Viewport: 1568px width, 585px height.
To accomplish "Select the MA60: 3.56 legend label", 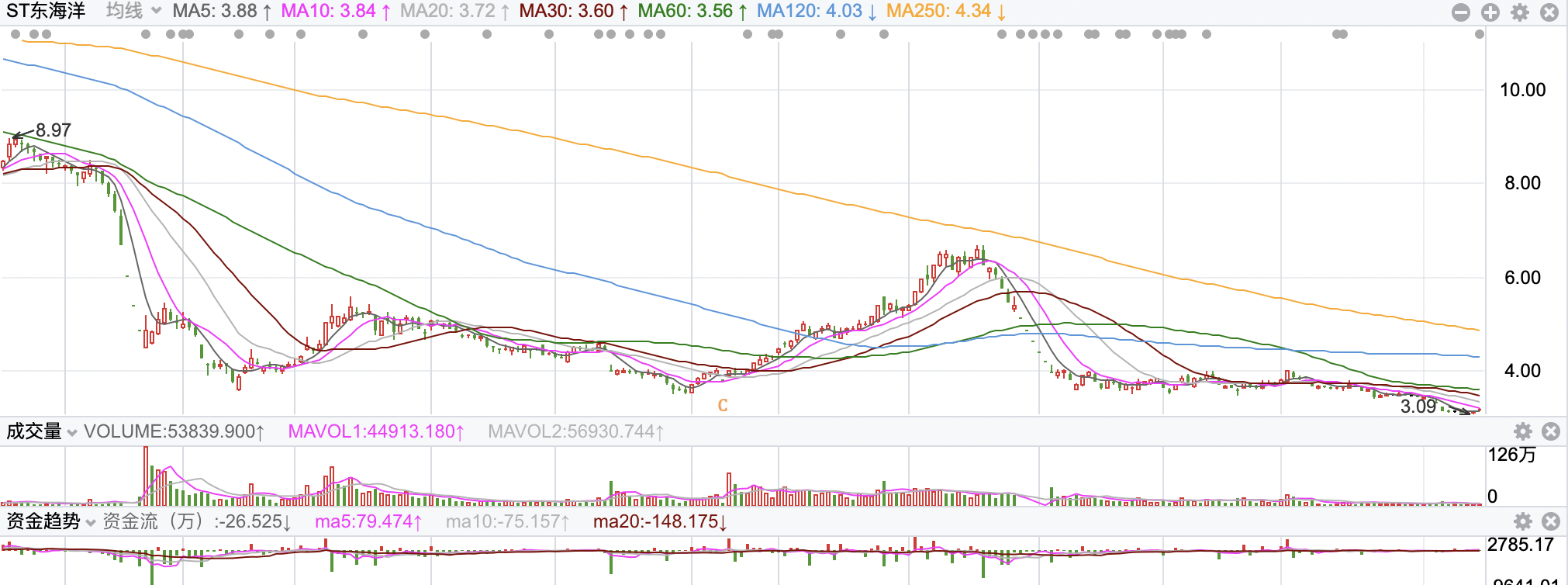I will pos(692,11).
